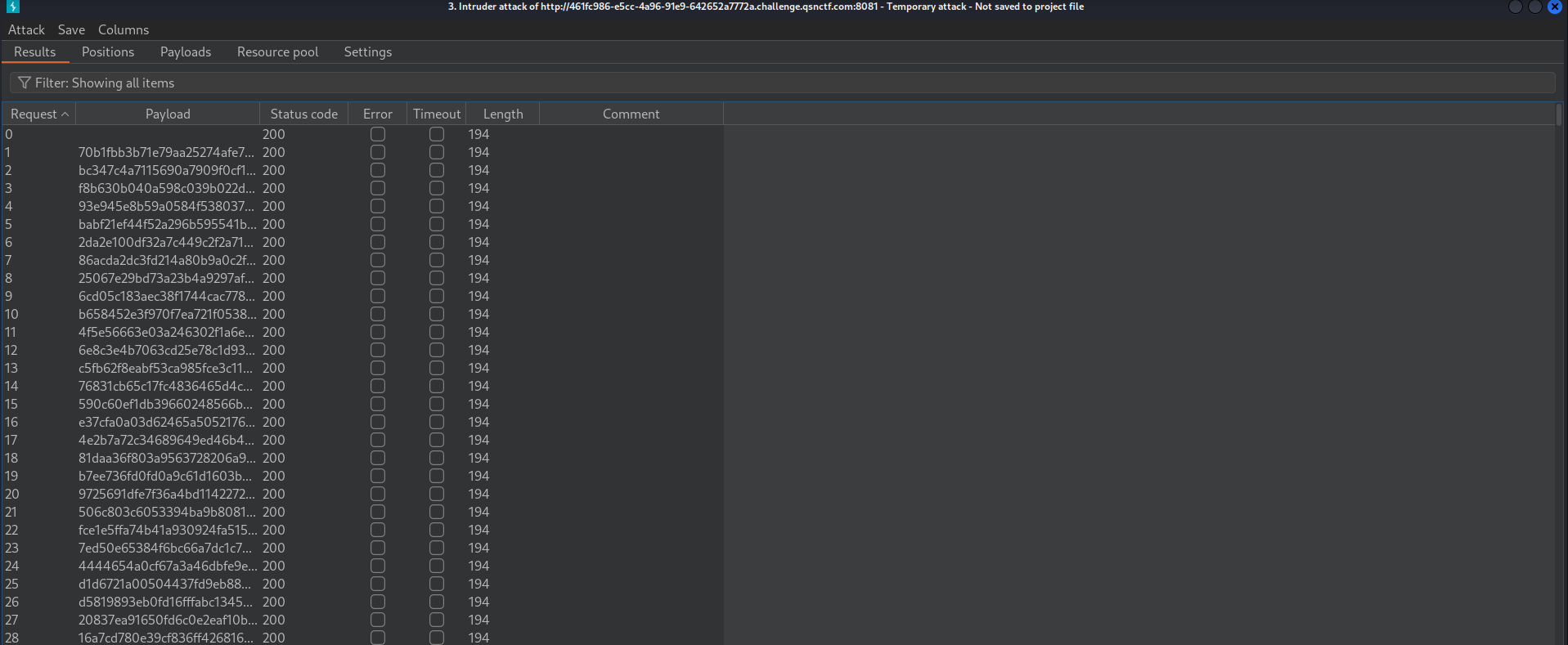
Task: Toggle Timeout checkbox in request 0 row
Action: click(x=437, y=134)
